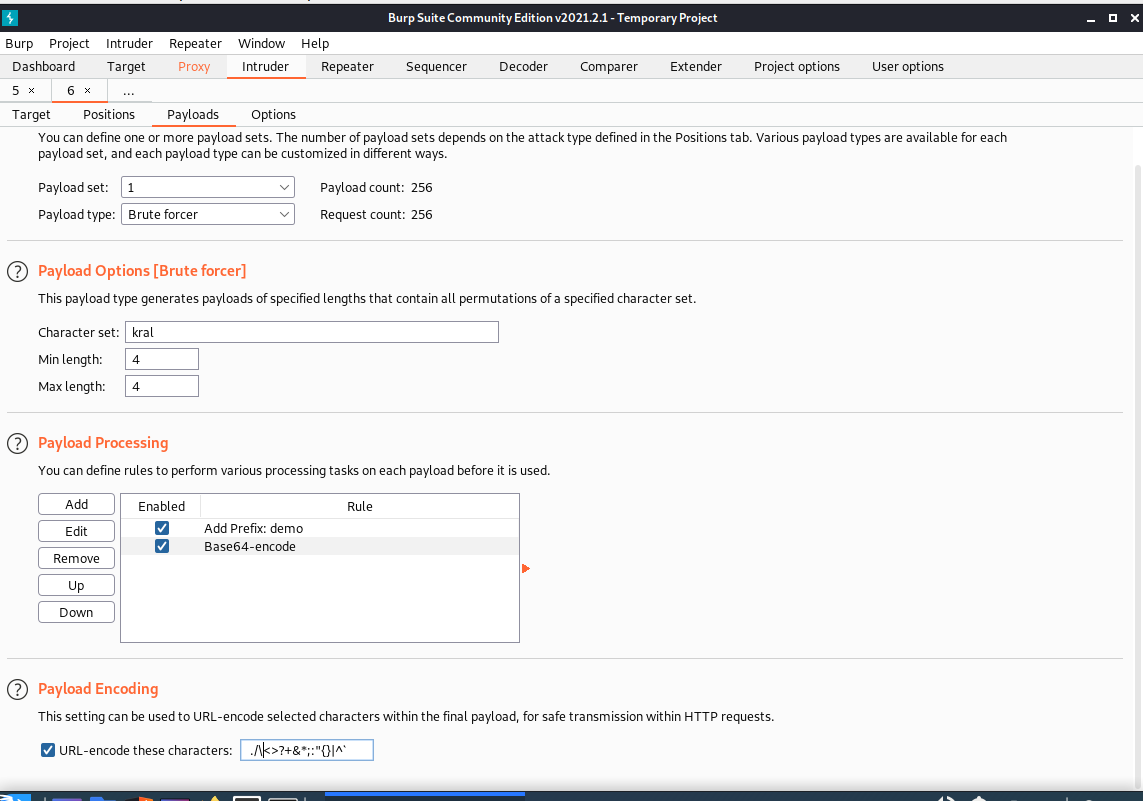Viewport: 1143px width, 801px height.
Task: Select the 'Add Prefix: demo' rule row
Action: point(320,528)
